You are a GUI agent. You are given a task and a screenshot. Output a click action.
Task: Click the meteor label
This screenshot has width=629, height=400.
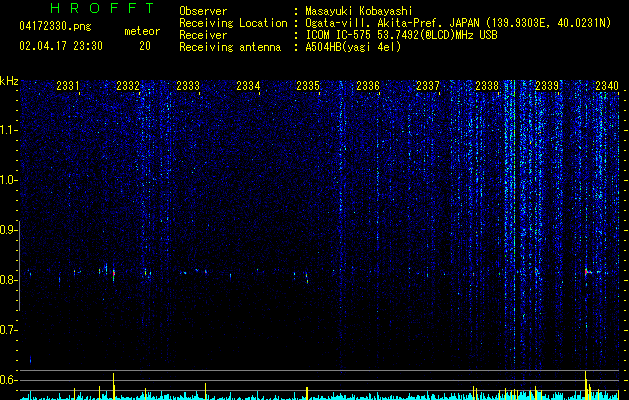point(142,31)
